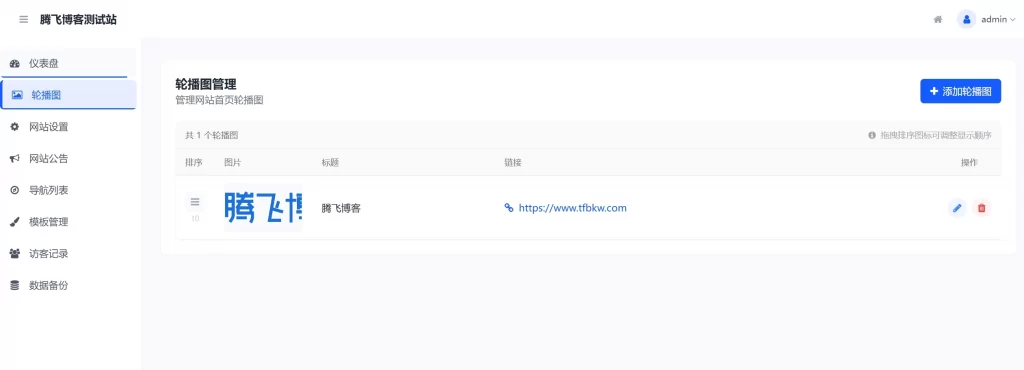The width and height of the screenshot is (1024, 370).
Task: Open 网站公告 menu item
Action: click(69, 159)
